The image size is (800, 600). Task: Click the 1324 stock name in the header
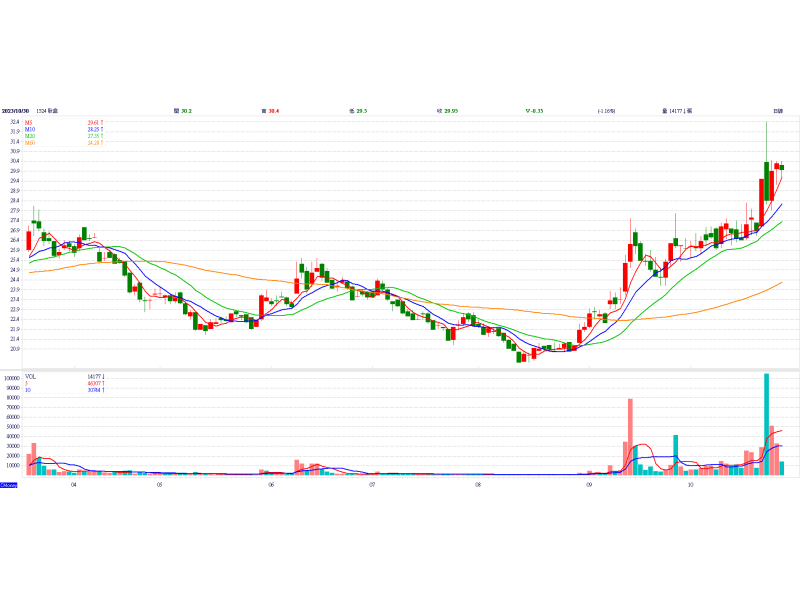pyautogui.click(x=46, y=110)
